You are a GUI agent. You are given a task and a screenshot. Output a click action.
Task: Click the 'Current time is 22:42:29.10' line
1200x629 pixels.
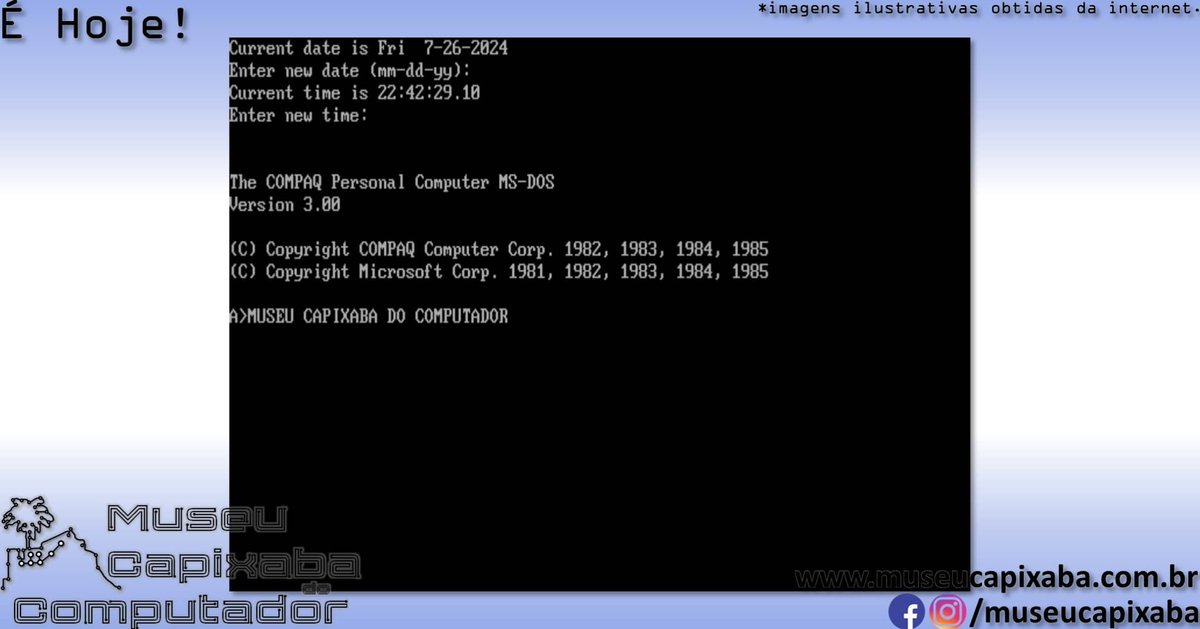[x=354, y=93]
